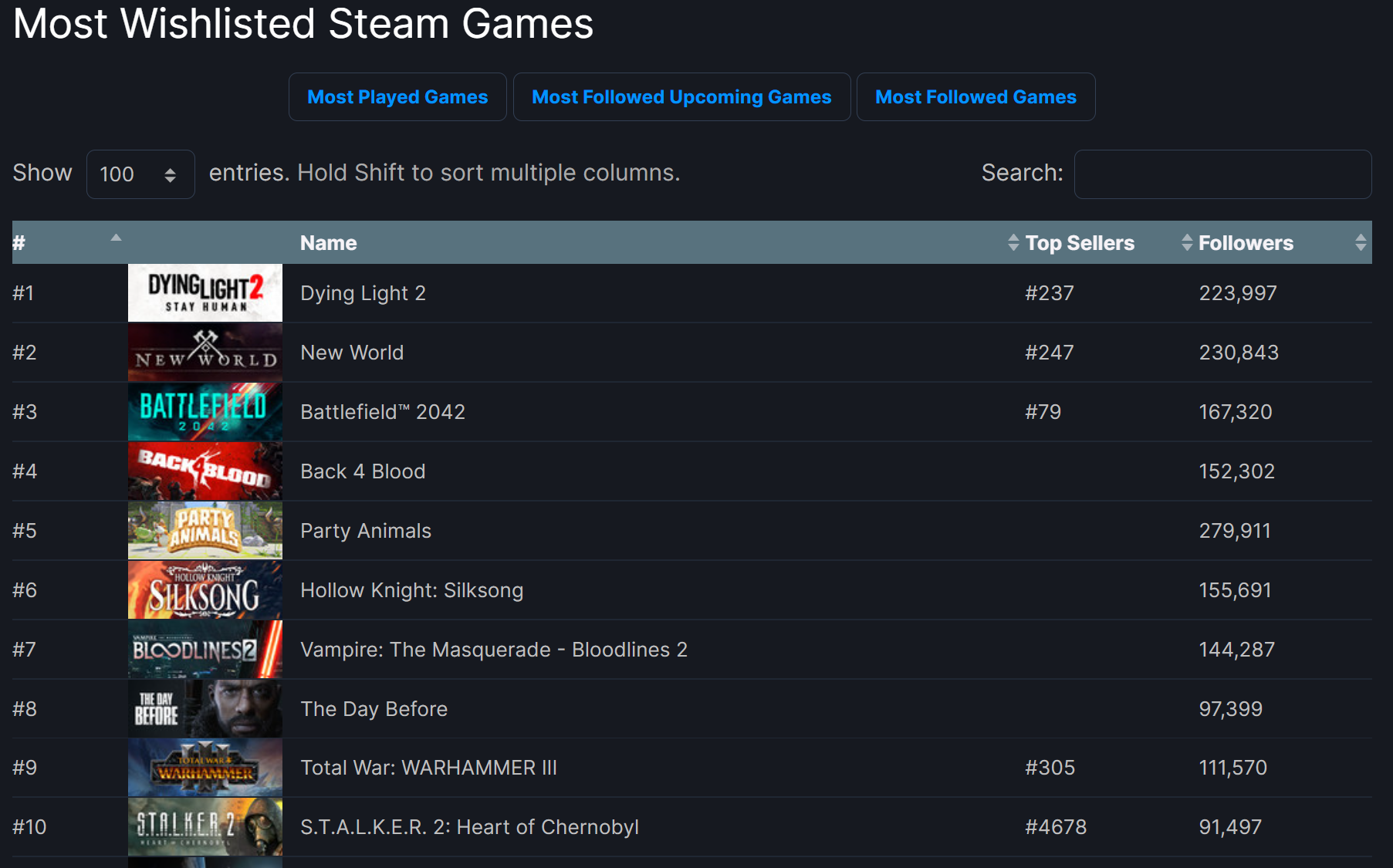
Task: Select top sellers rank #305 cell
Action: (x=1050, y=768)
